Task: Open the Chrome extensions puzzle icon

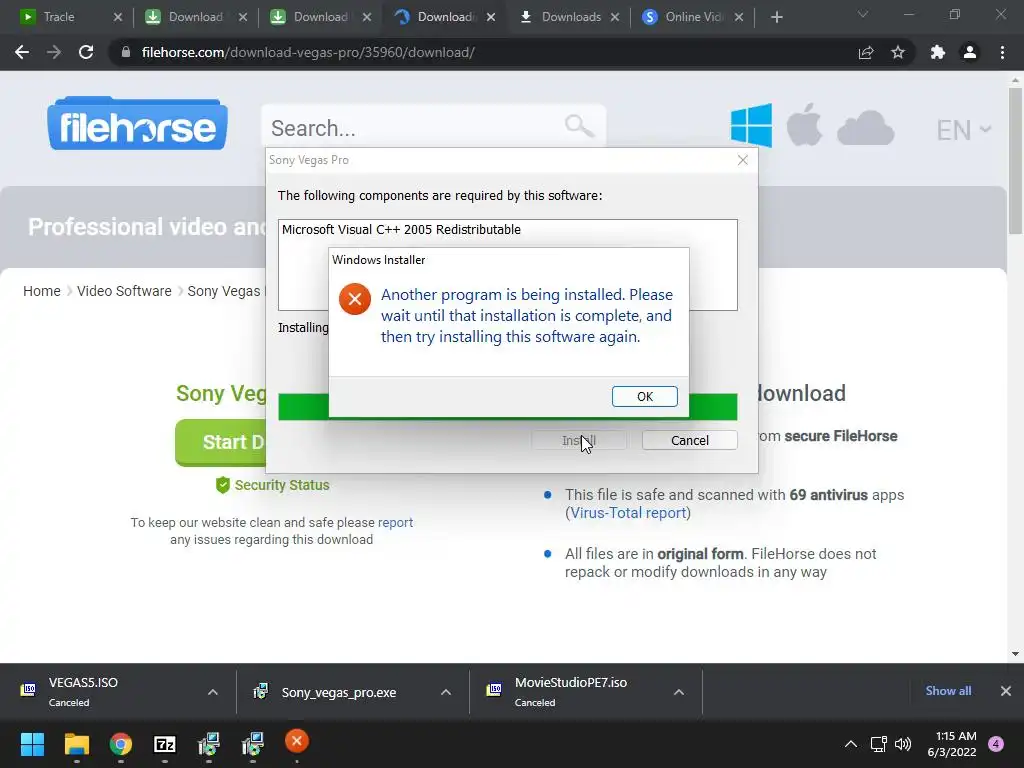Action: point(938,52)
